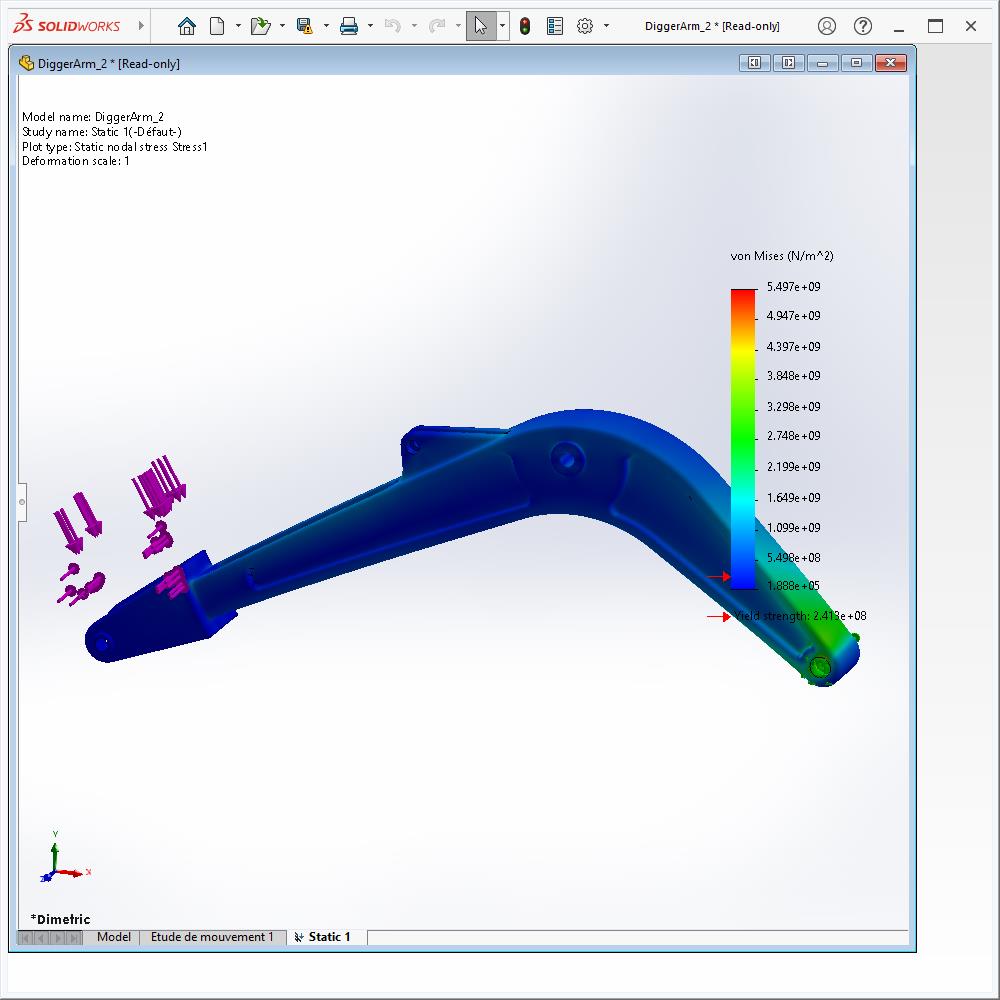
Task: Click the Home icon in toolbar
Action: tap(186, 26)
